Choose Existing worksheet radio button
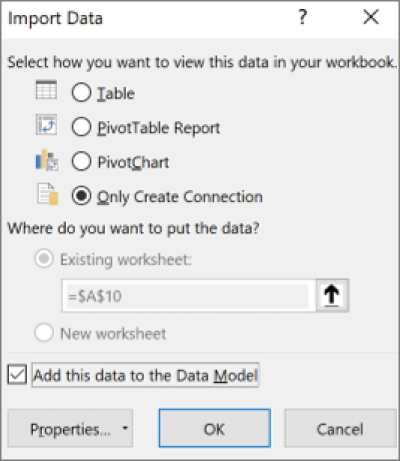This screenshot has height=461, width=400. [x=44, y=259]
